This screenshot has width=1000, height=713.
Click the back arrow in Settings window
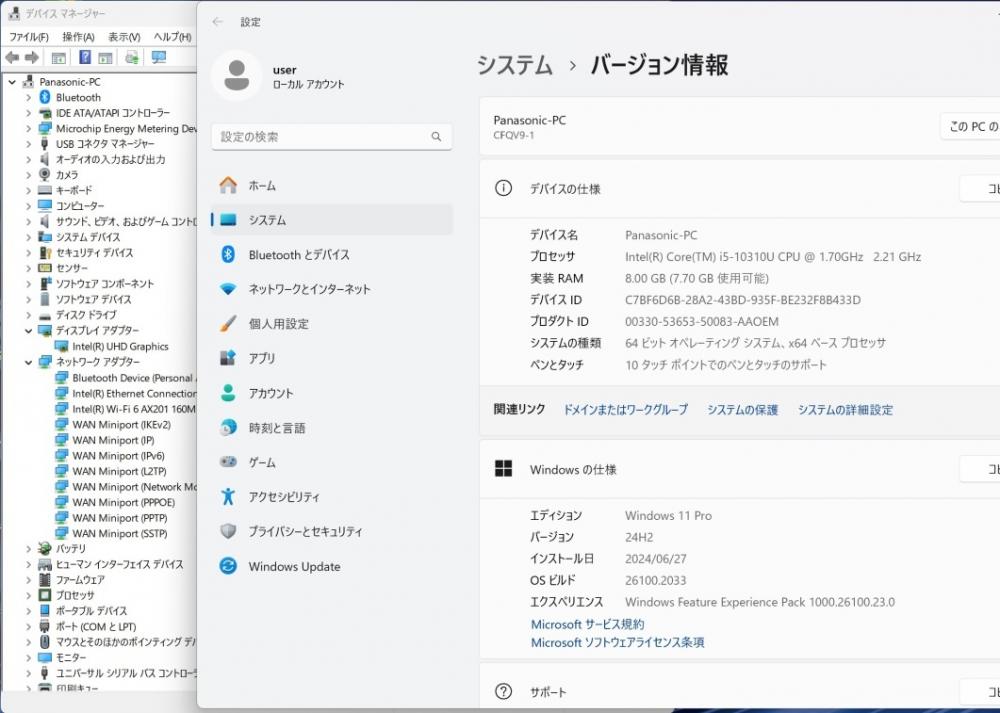tap(218, 22)
